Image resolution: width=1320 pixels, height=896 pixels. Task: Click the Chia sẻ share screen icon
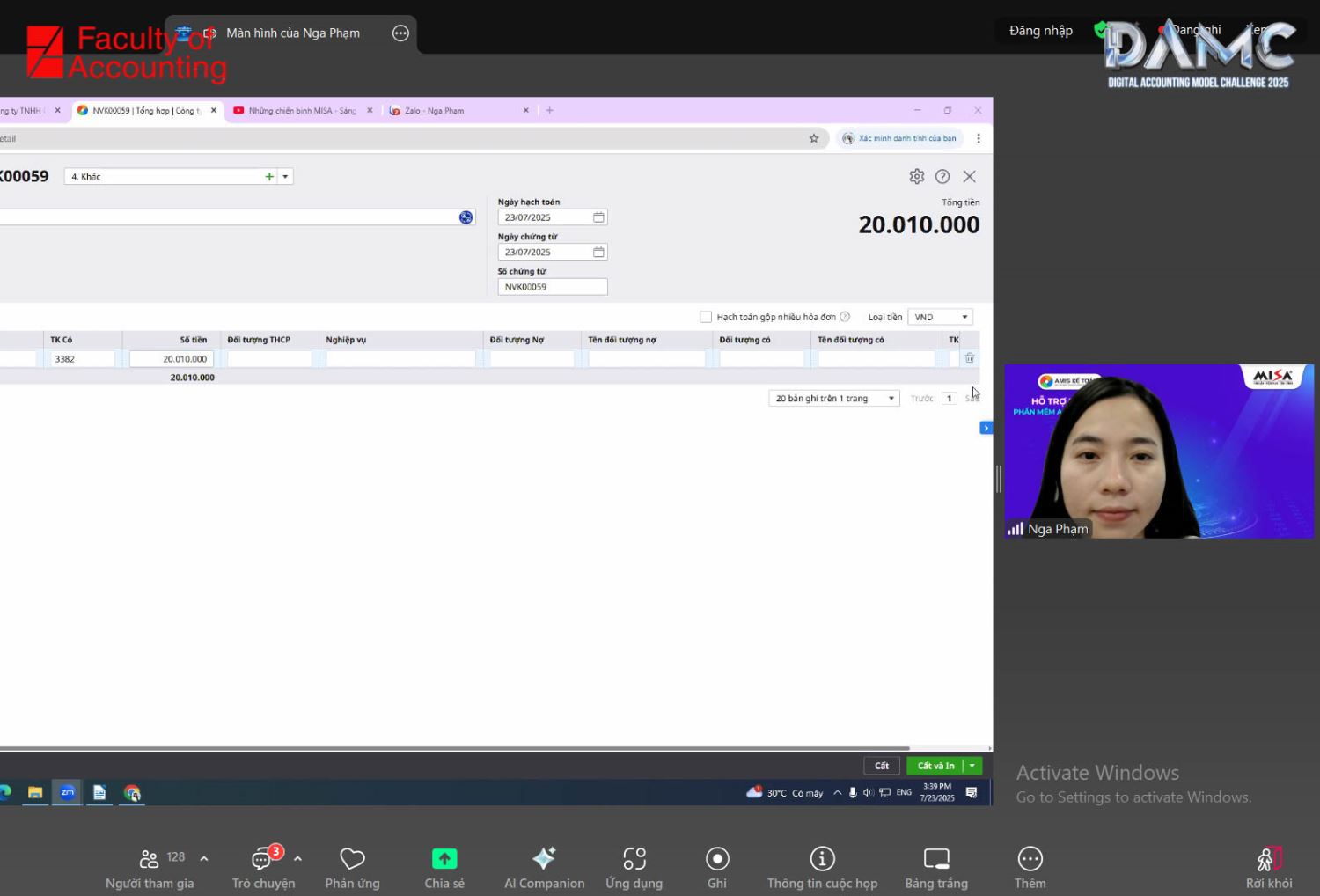pyautogui.click(x=444, y=867)
